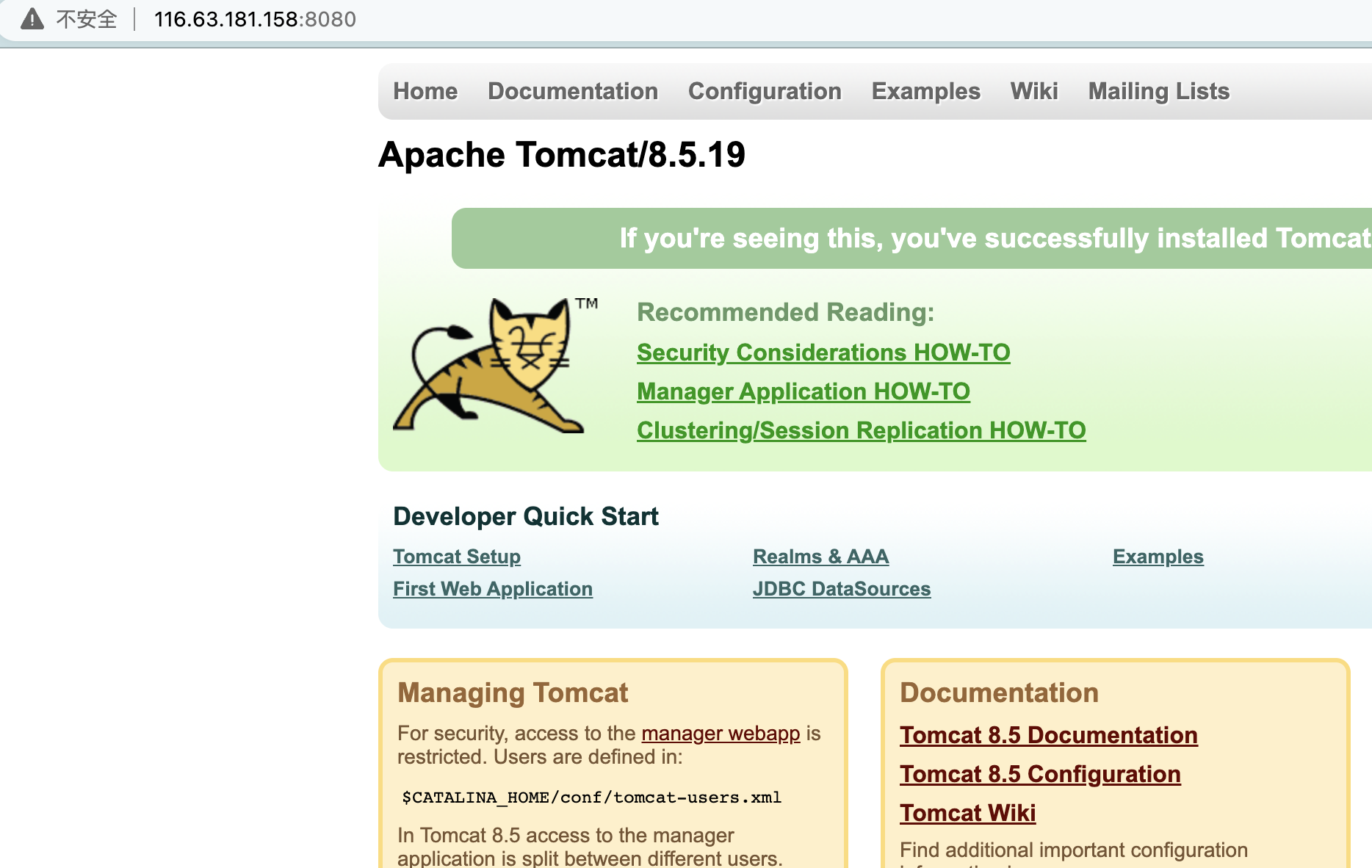Open Security Considerations HOW-TO link

coord(823,352)
